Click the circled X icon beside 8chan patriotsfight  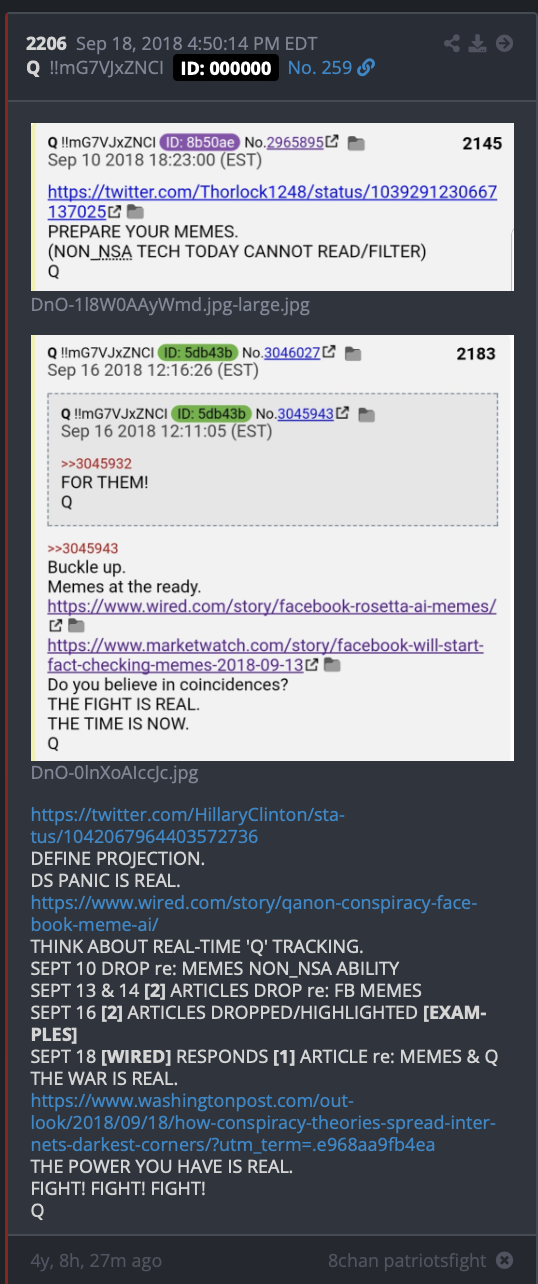(x=505, y=1260)
